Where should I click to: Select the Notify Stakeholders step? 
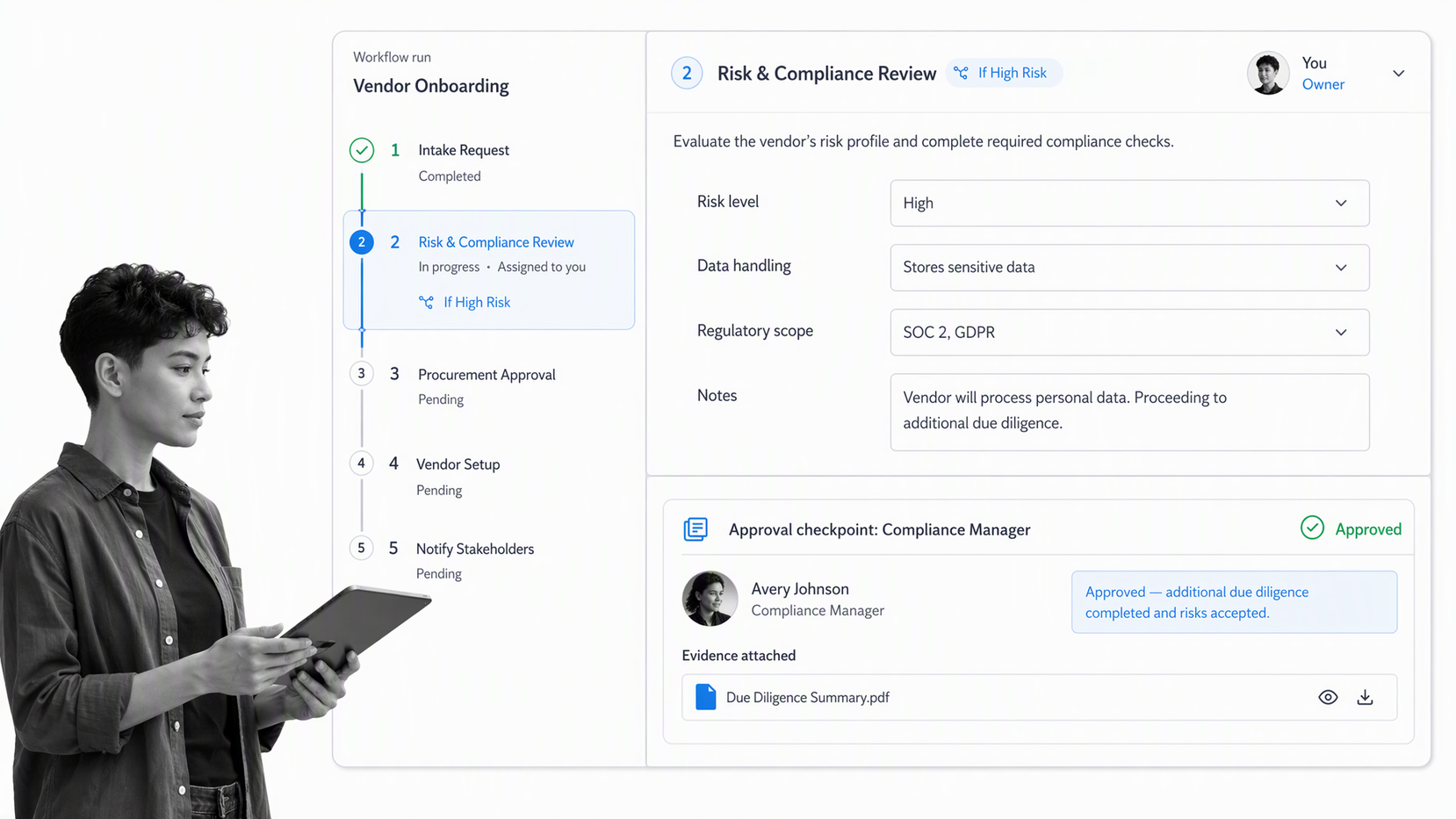475,549
